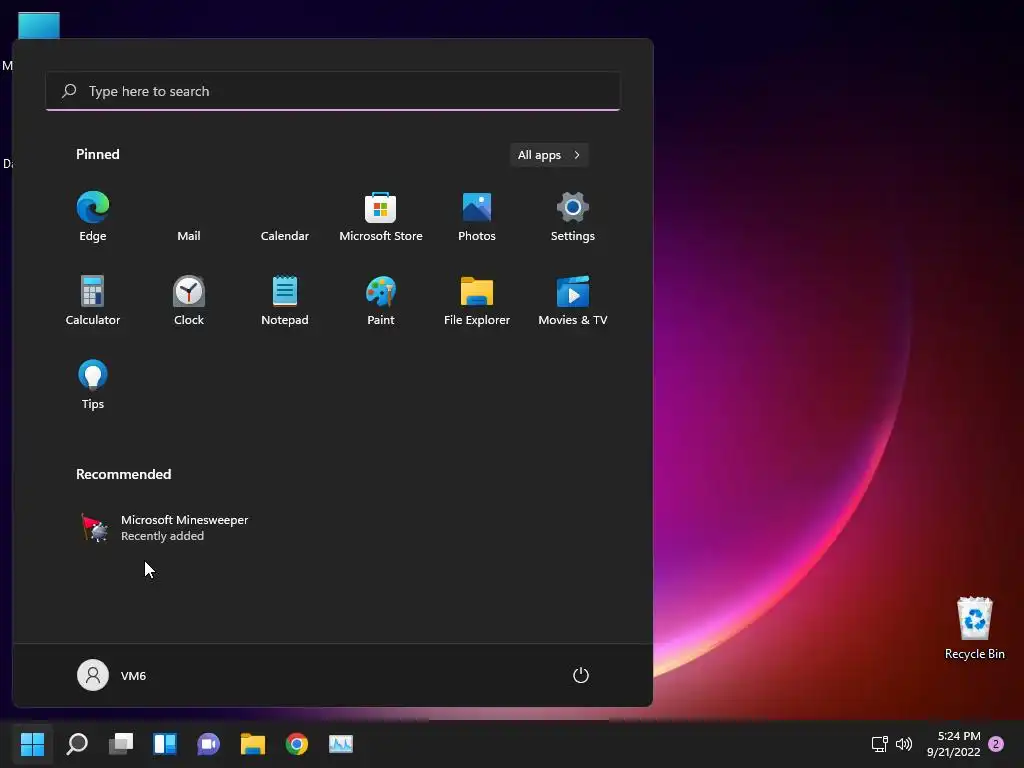Click the Windows Start button on taskbar
Viewport: 1024px width, 768px height.
tap(32, 744)
